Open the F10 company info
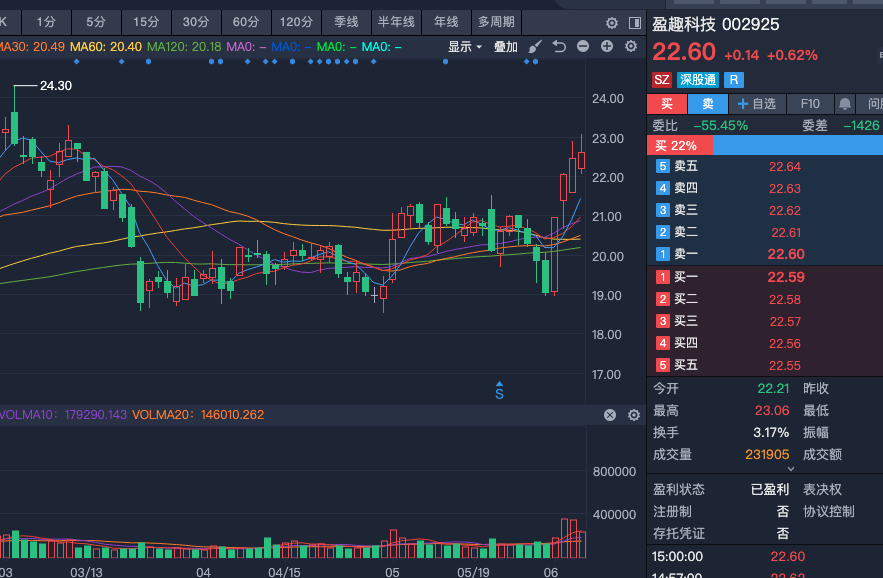This screenshot has height=578, width=883. point(810,104)
